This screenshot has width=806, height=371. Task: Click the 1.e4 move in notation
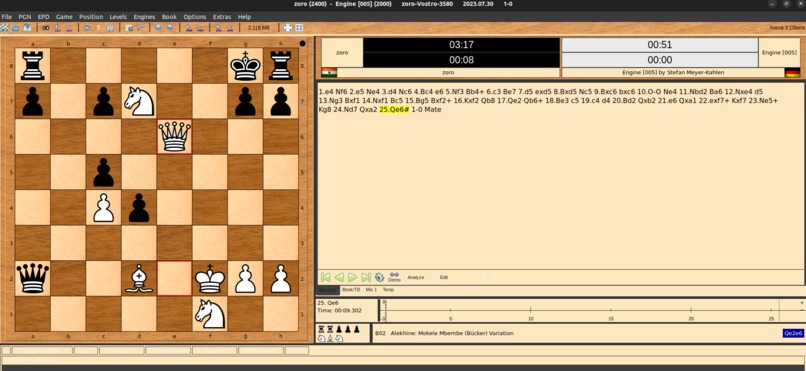click(326, 92)
